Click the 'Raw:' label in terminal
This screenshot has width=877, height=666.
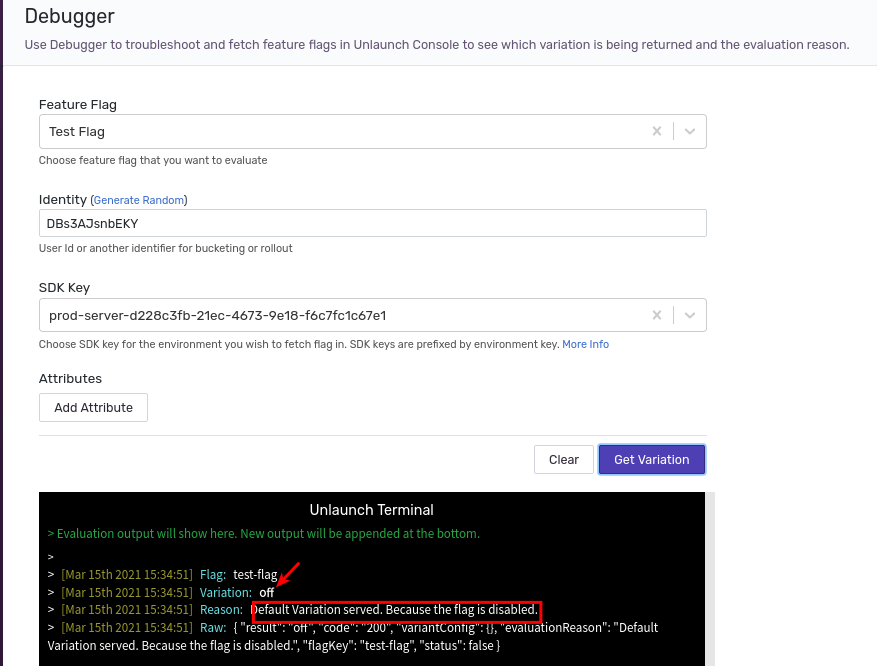213,627
